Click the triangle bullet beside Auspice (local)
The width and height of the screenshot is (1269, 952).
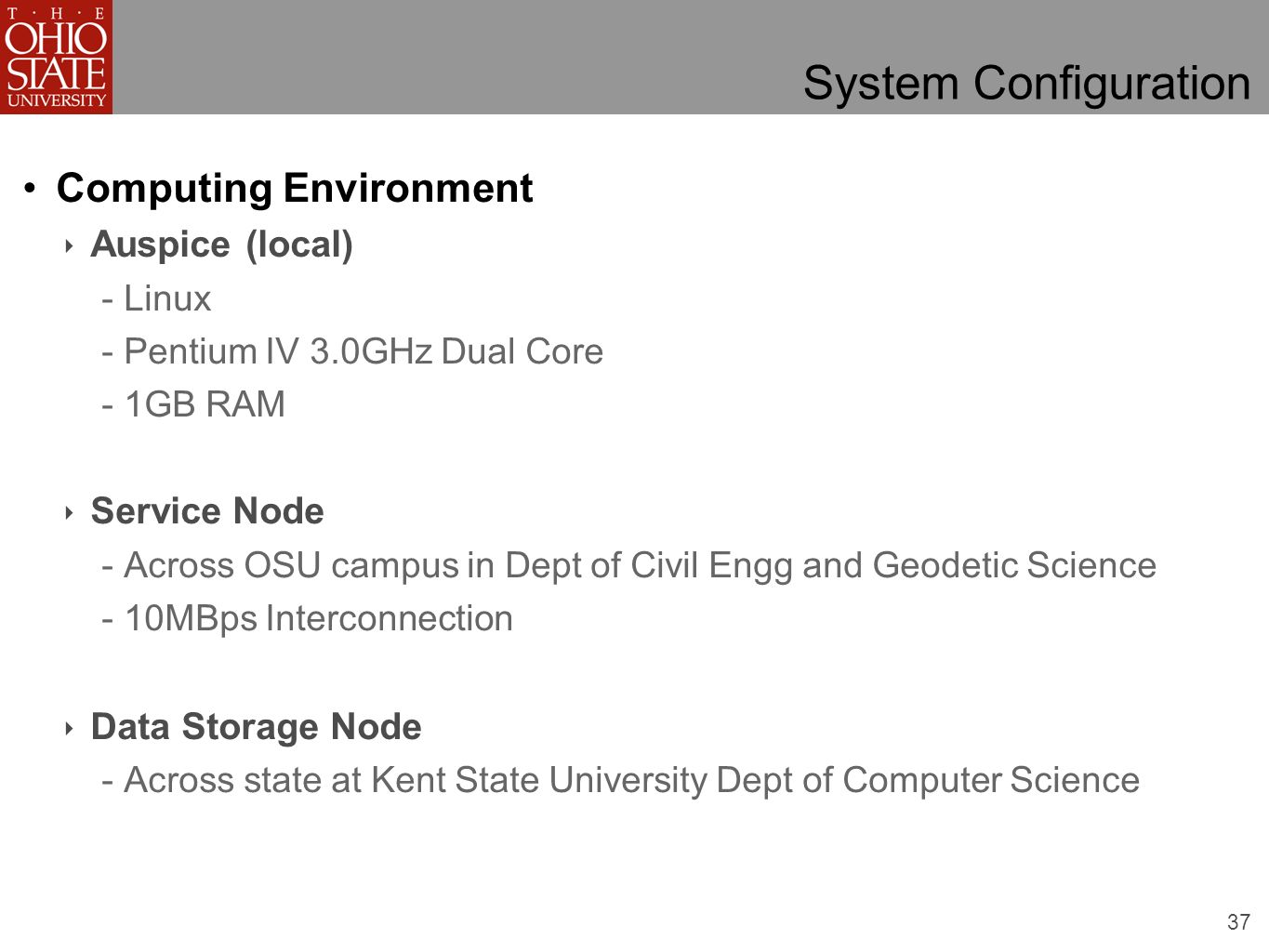tap(69, 246)
